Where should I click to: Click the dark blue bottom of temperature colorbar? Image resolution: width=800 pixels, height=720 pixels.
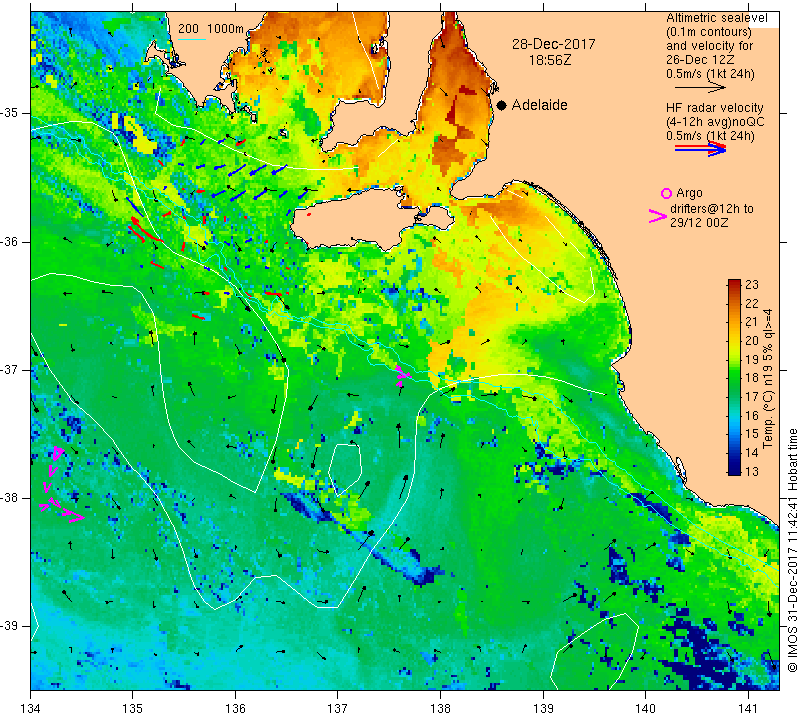coord(734,470)
